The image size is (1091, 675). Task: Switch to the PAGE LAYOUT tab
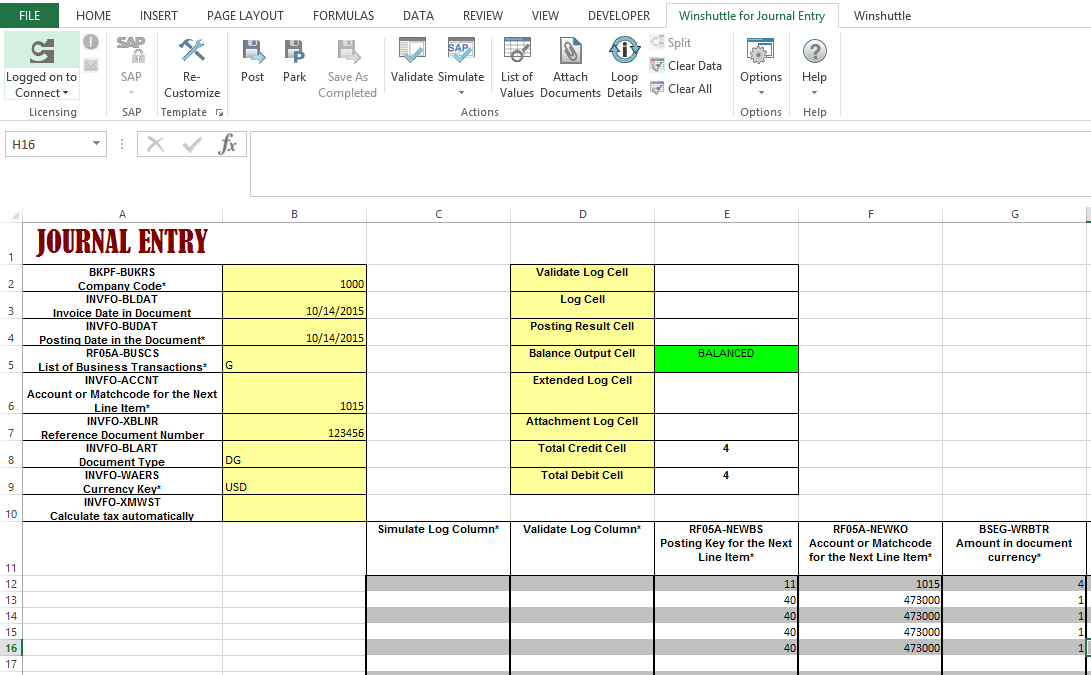245,15
